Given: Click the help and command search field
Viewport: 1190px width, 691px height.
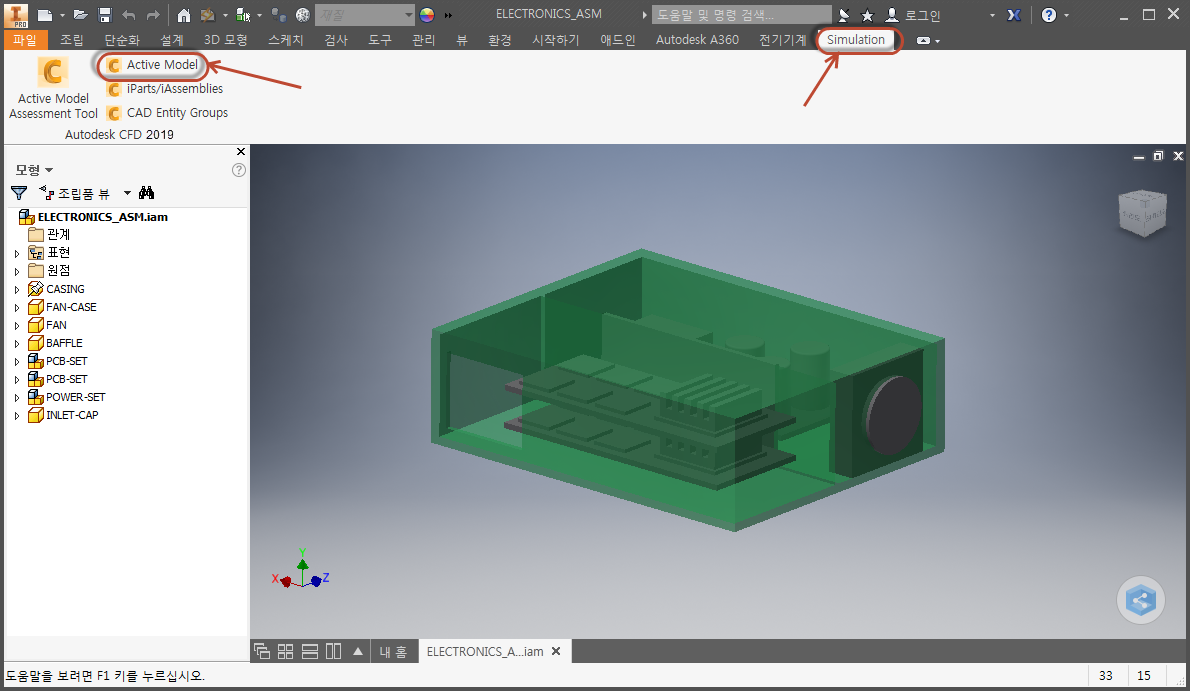Looking at the screenshot, I should tap(741, 15).
